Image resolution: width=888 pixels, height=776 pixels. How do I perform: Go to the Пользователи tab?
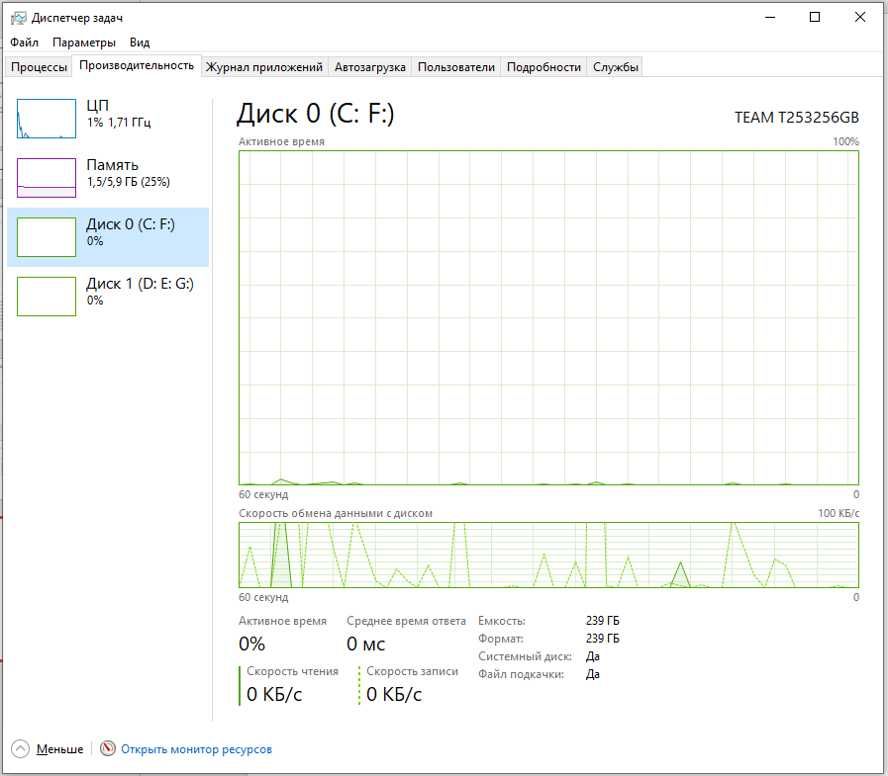click(456, 67)
